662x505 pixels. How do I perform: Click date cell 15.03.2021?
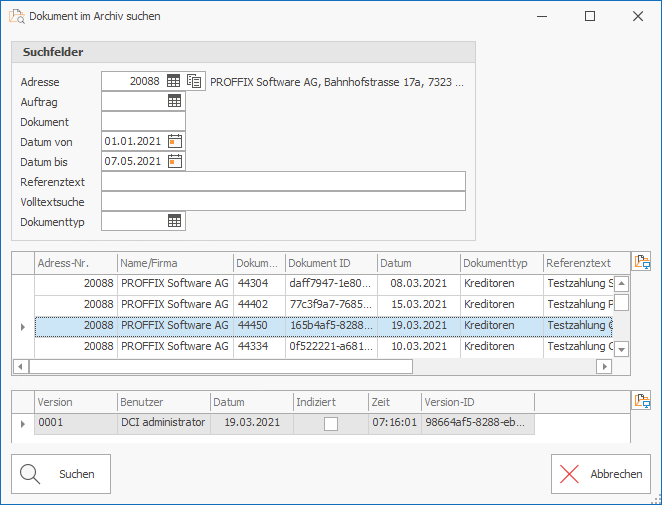(x=418, y=304)
